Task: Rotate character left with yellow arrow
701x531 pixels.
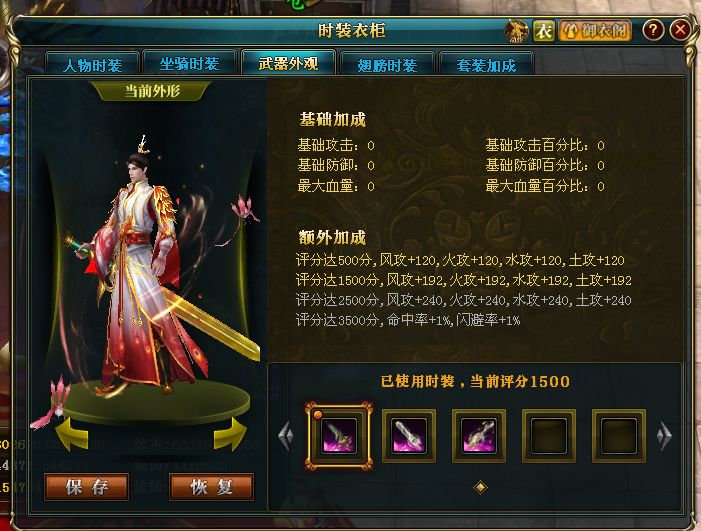Action: tap(72, 434)
